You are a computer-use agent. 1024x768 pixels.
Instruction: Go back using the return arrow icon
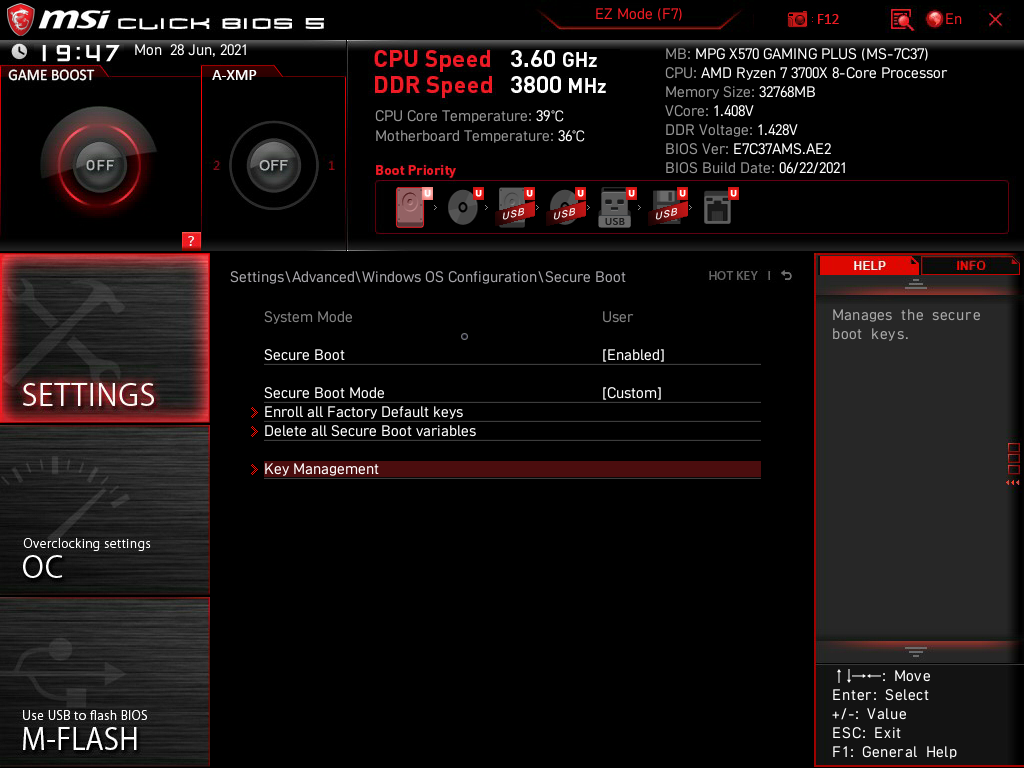(x=787, y=276)
